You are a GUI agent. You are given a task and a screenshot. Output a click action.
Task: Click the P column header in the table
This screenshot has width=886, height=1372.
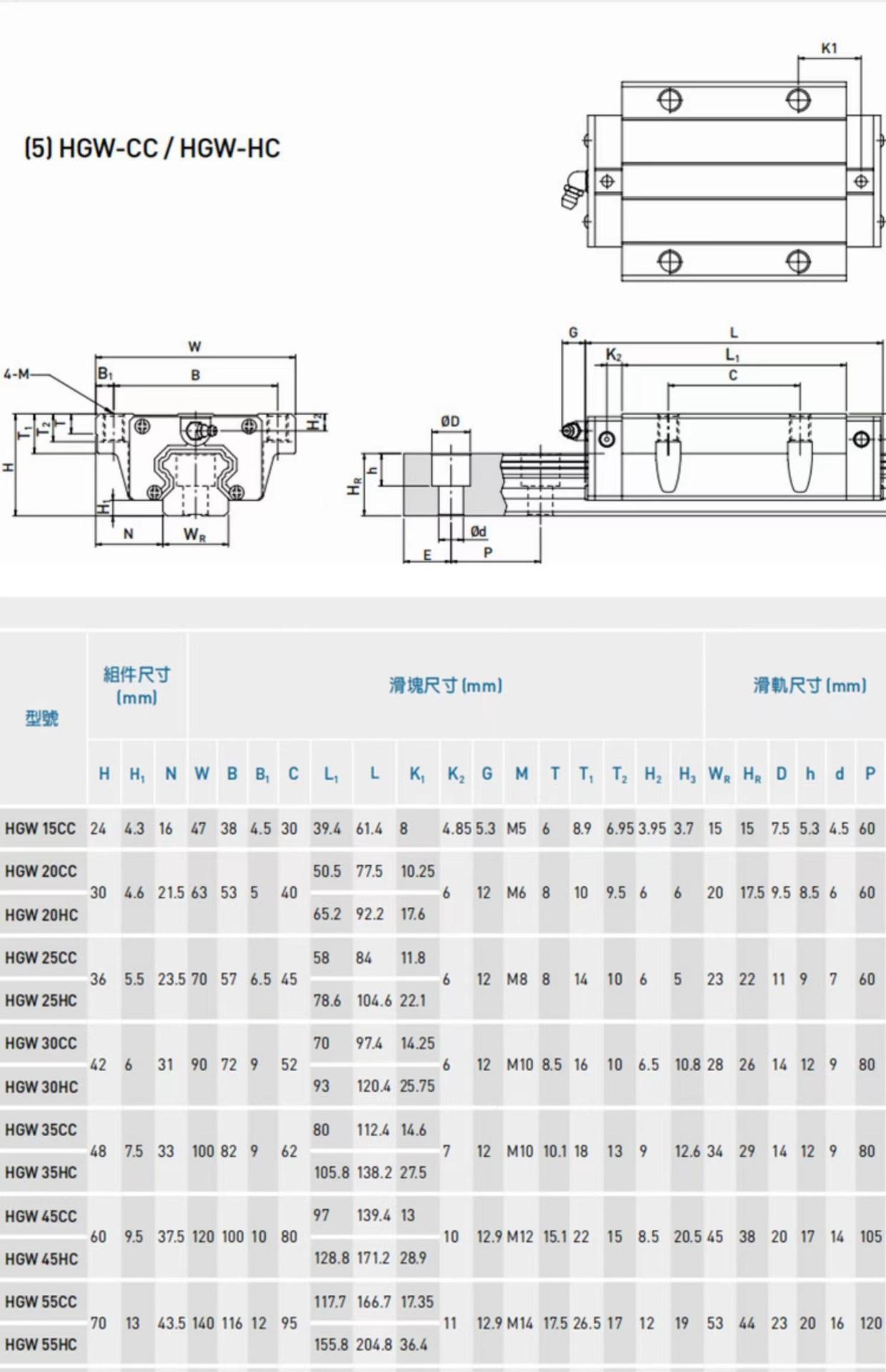pos(870,774)
